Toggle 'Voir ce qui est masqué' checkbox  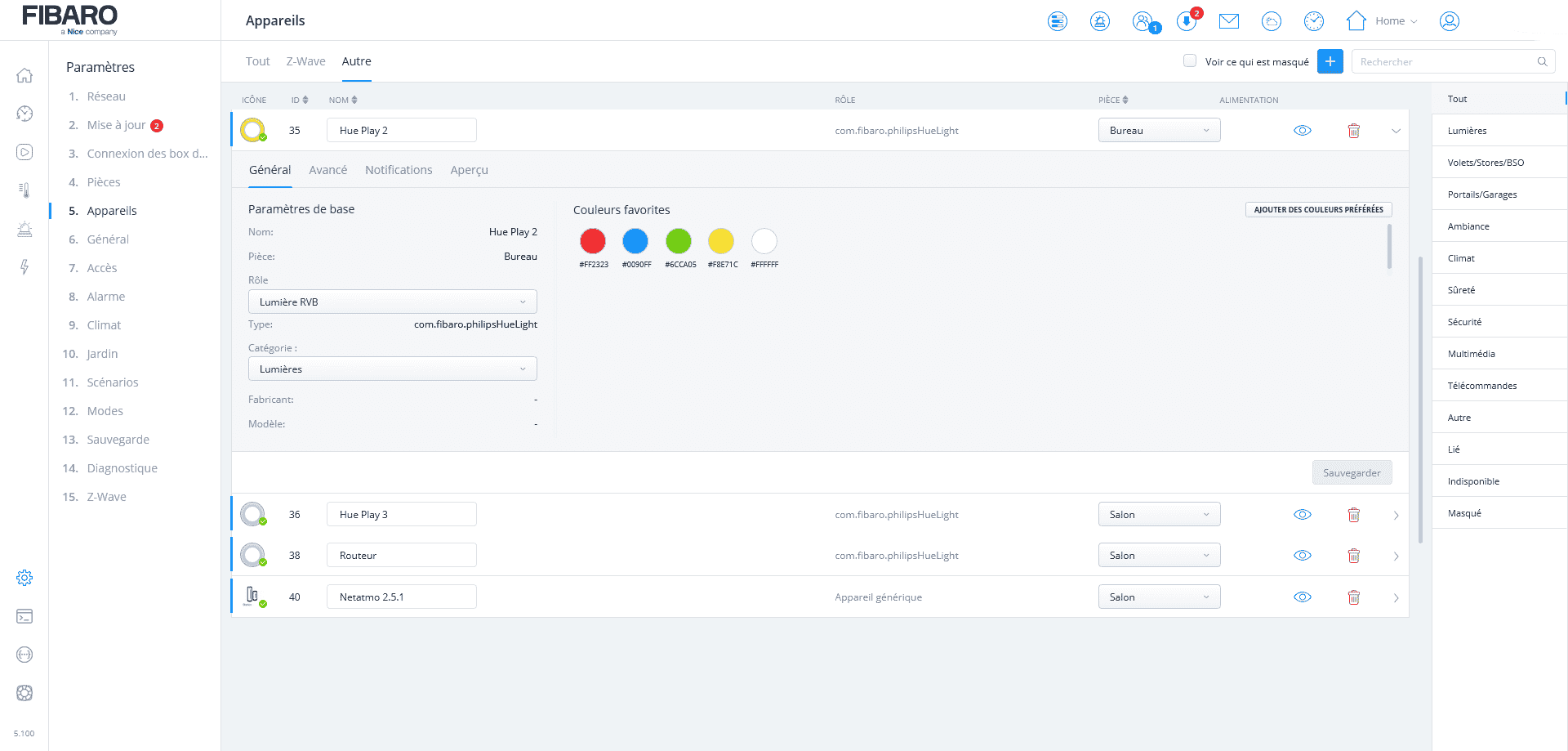tap(1190, 60)
